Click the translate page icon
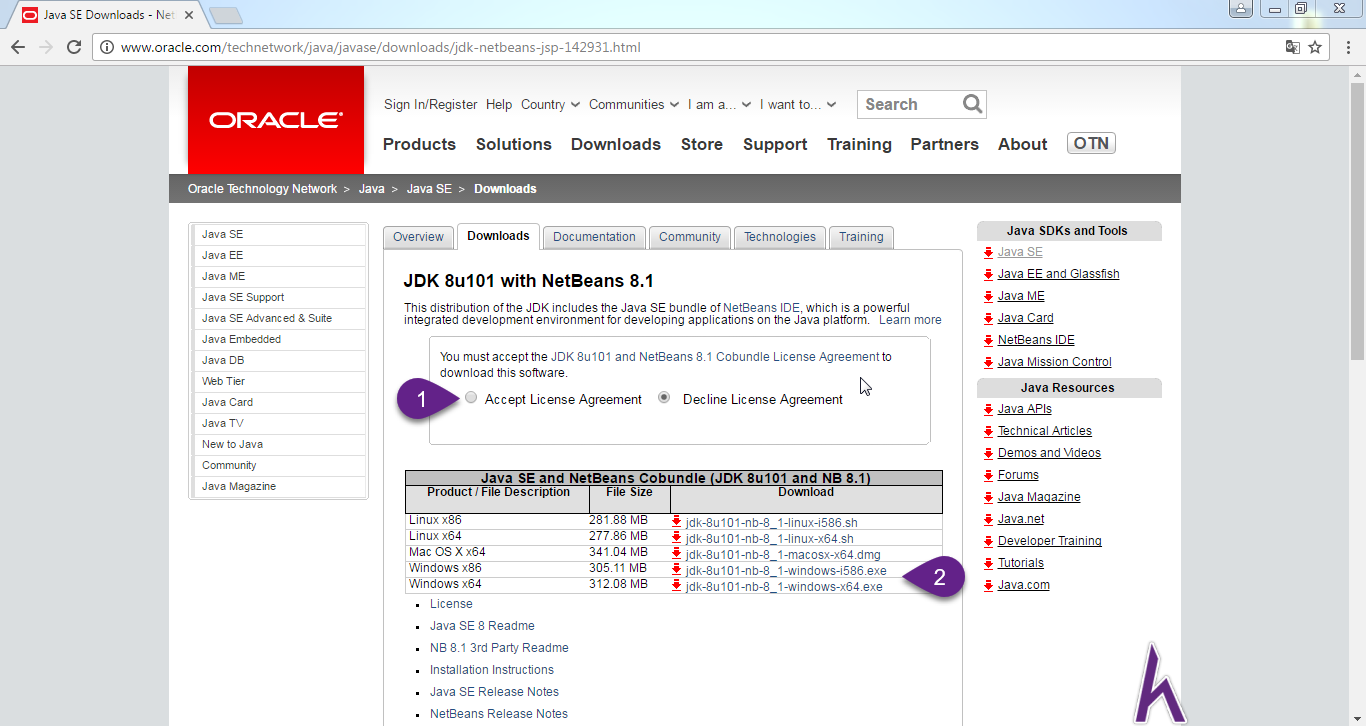Viewport: 1366px width, 726px height. point(1293,47)
